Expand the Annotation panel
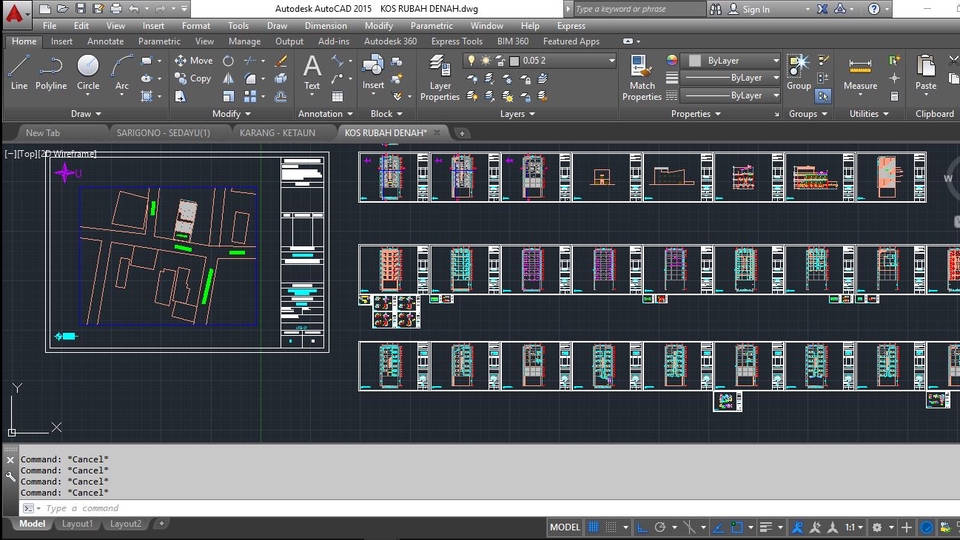This screenshot has width=960, height=540. coord(325,114)
